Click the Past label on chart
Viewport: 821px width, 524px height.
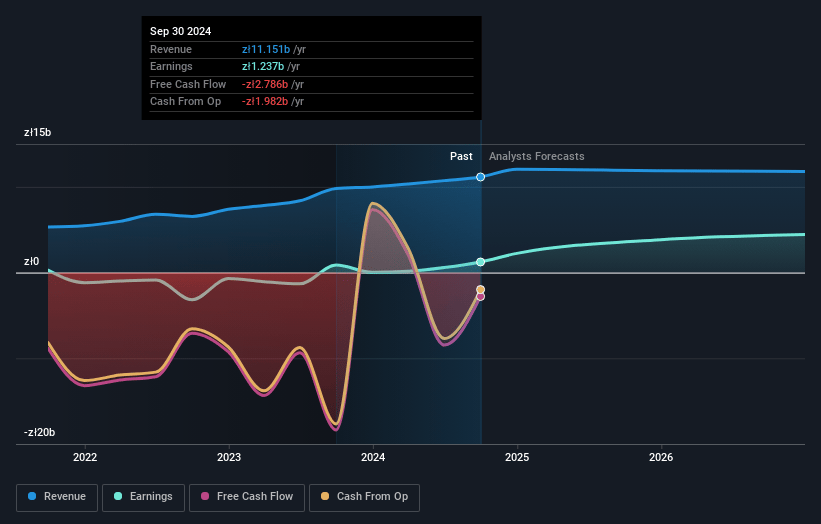[461, 156]
